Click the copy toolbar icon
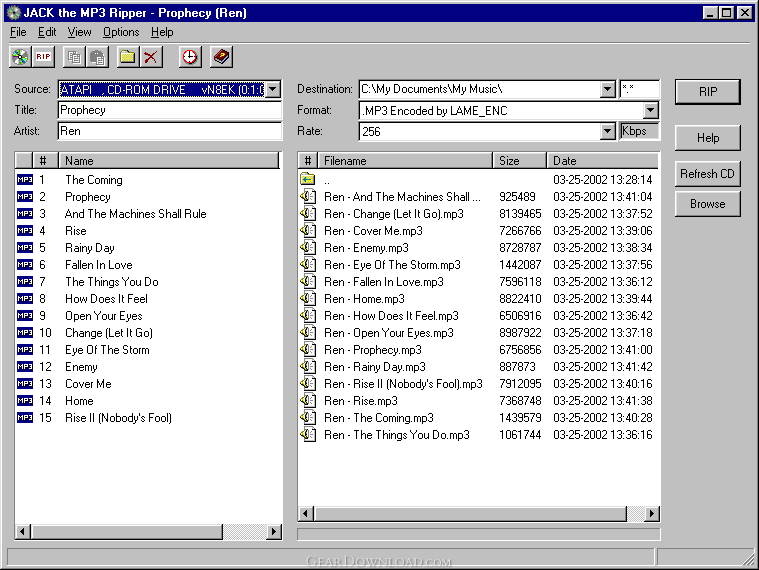Screen dimensions: 759x570 (x=74, y=57)
